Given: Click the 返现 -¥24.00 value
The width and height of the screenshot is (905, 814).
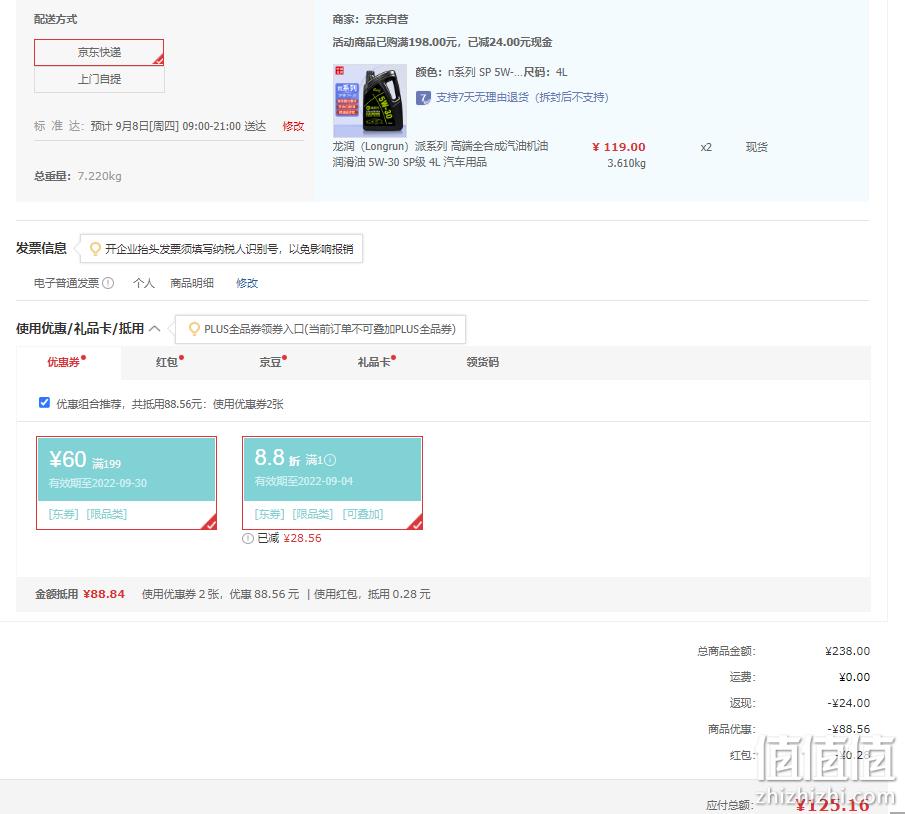Looking at the screenshot, I should (x=848, y=703).
